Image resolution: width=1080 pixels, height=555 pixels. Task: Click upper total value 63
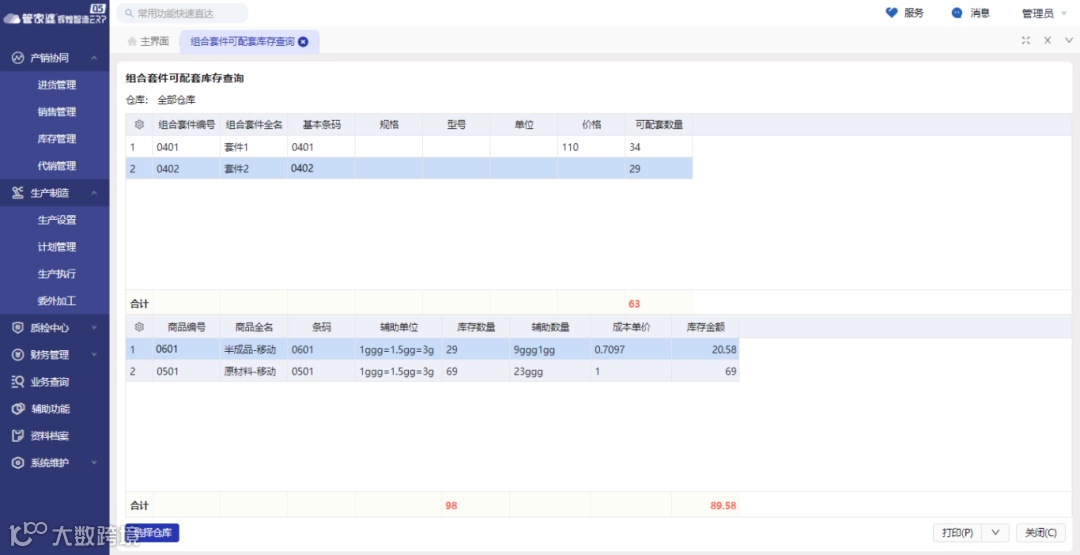pyautogui.click(x=634, y=304)
